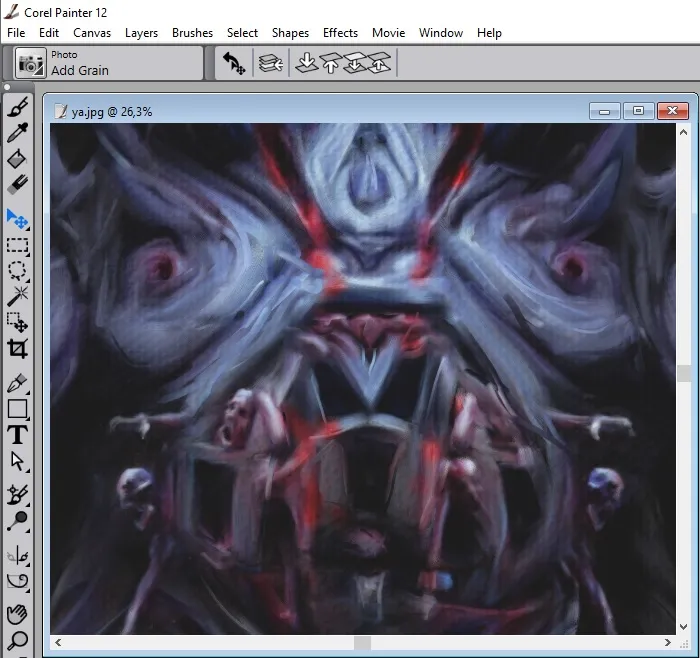Open the Help menu
Screen dimensions: 700x658
tap(489, 33)
